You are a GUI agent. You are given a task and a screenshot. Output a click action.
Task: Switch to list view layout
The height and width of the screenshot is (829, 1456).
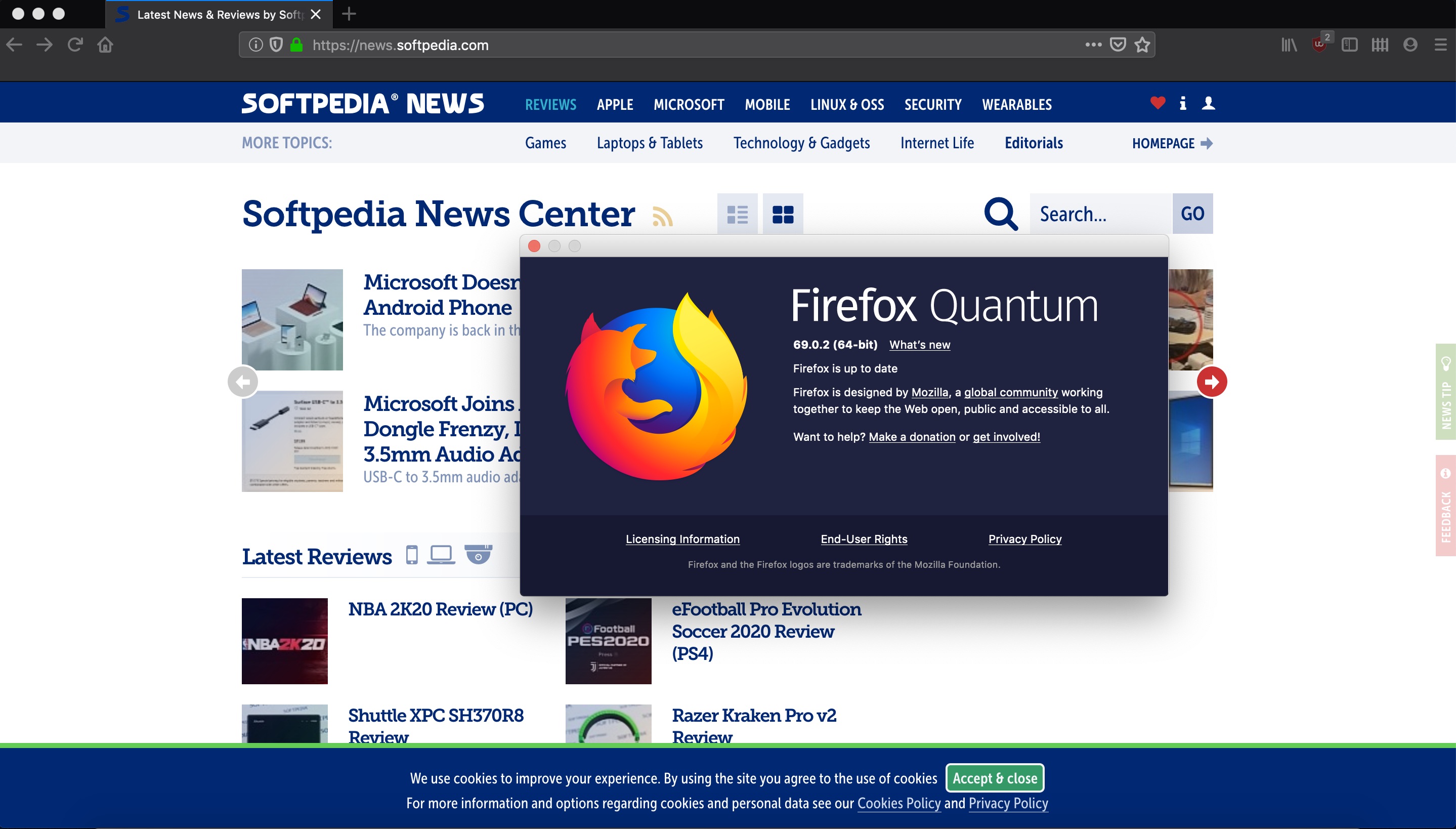[x=738, y=214]
